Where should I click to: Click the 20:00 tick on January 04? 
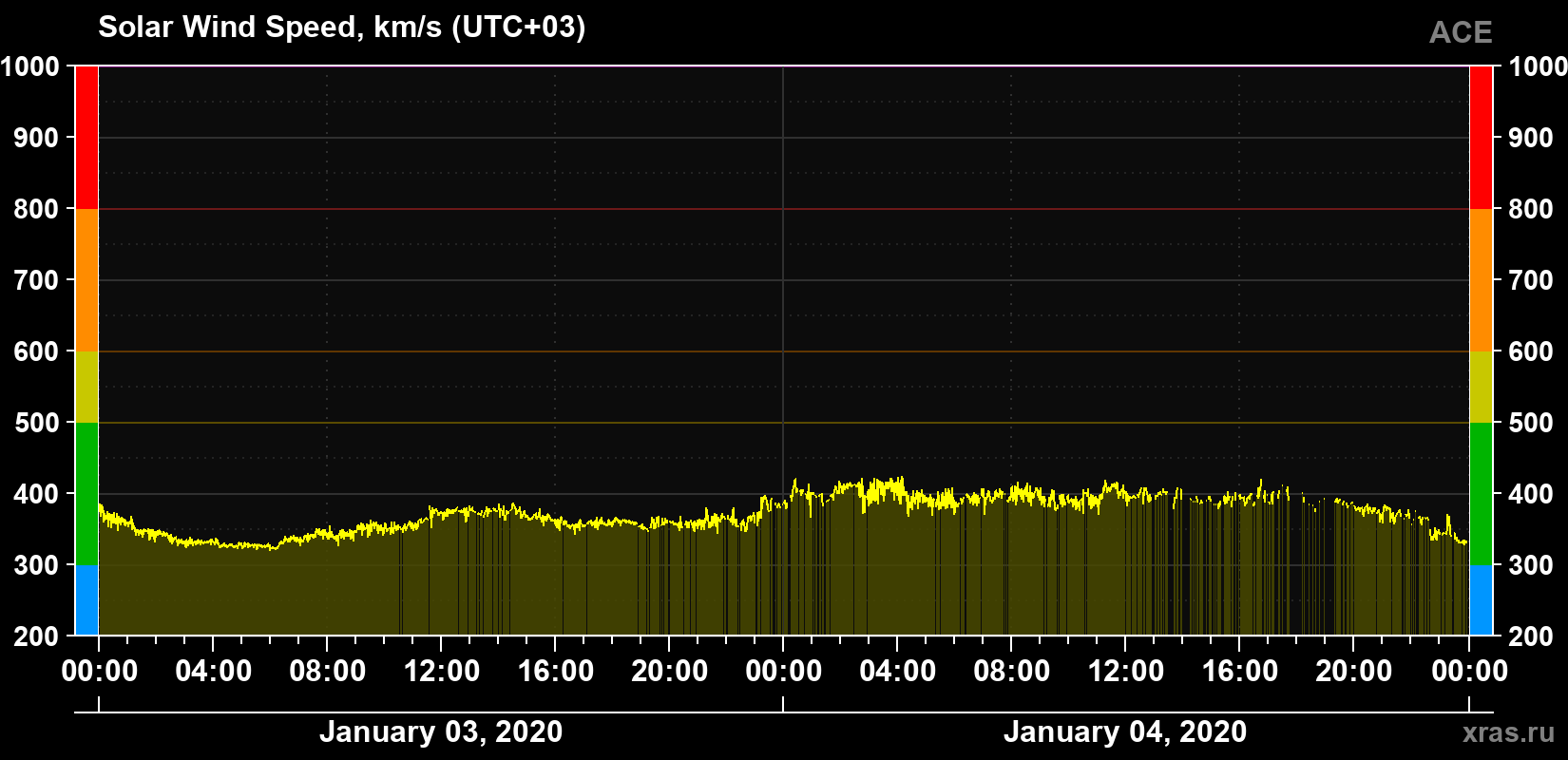tap(1353, 671)
